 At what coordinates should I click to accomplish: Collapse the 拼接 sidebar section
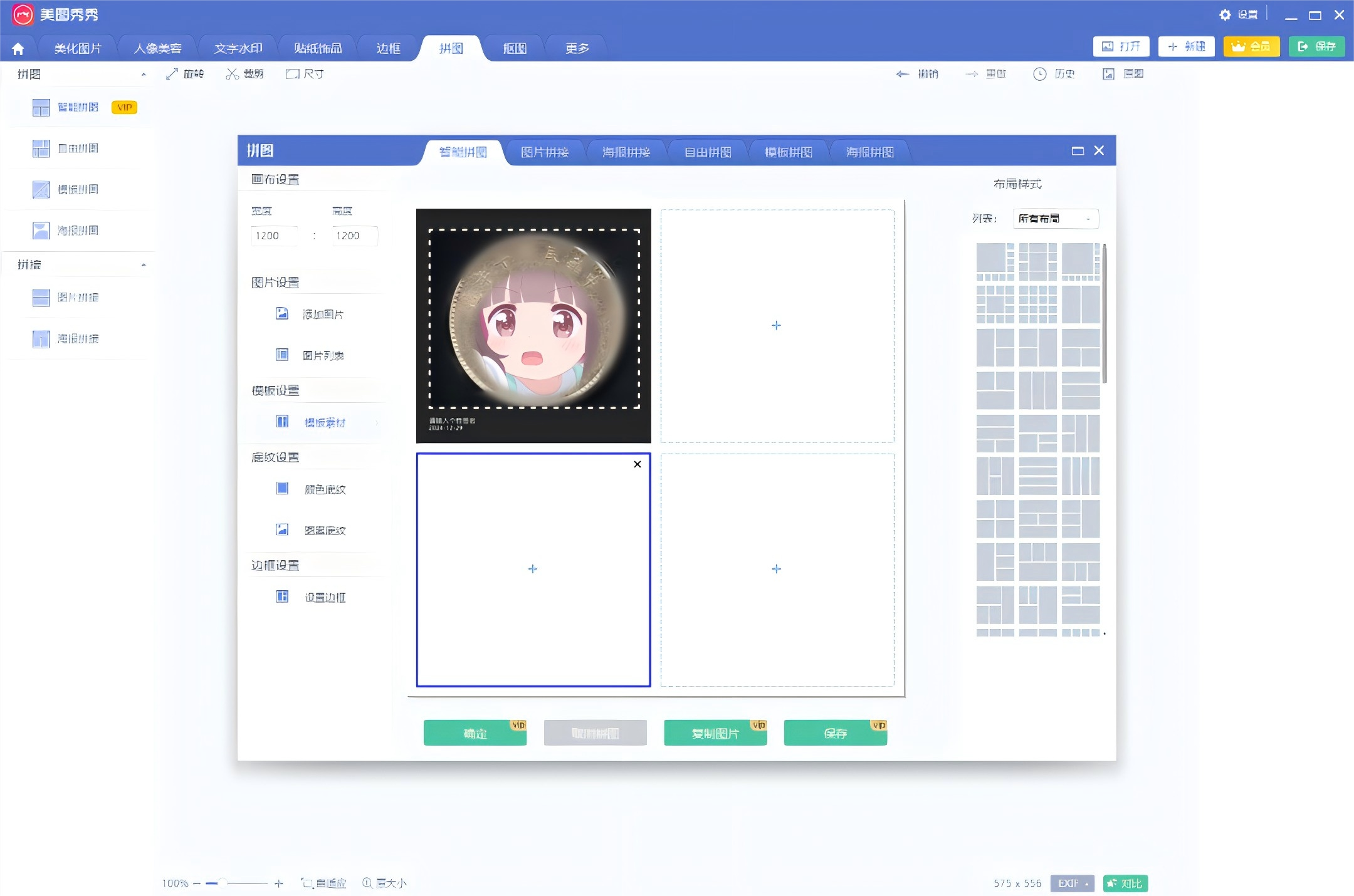point(144,265)
